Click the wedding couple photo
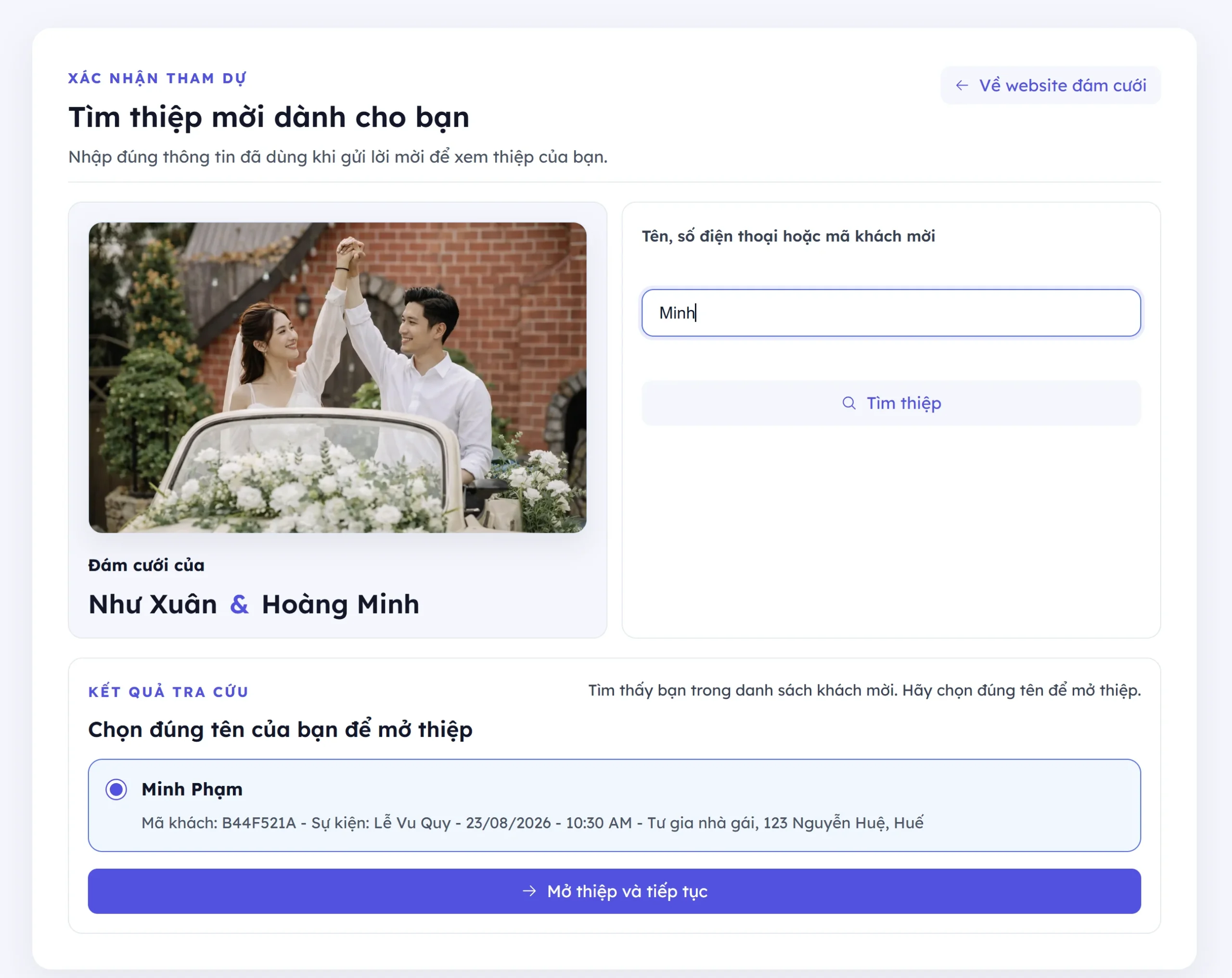 click(x=337, y=377)
